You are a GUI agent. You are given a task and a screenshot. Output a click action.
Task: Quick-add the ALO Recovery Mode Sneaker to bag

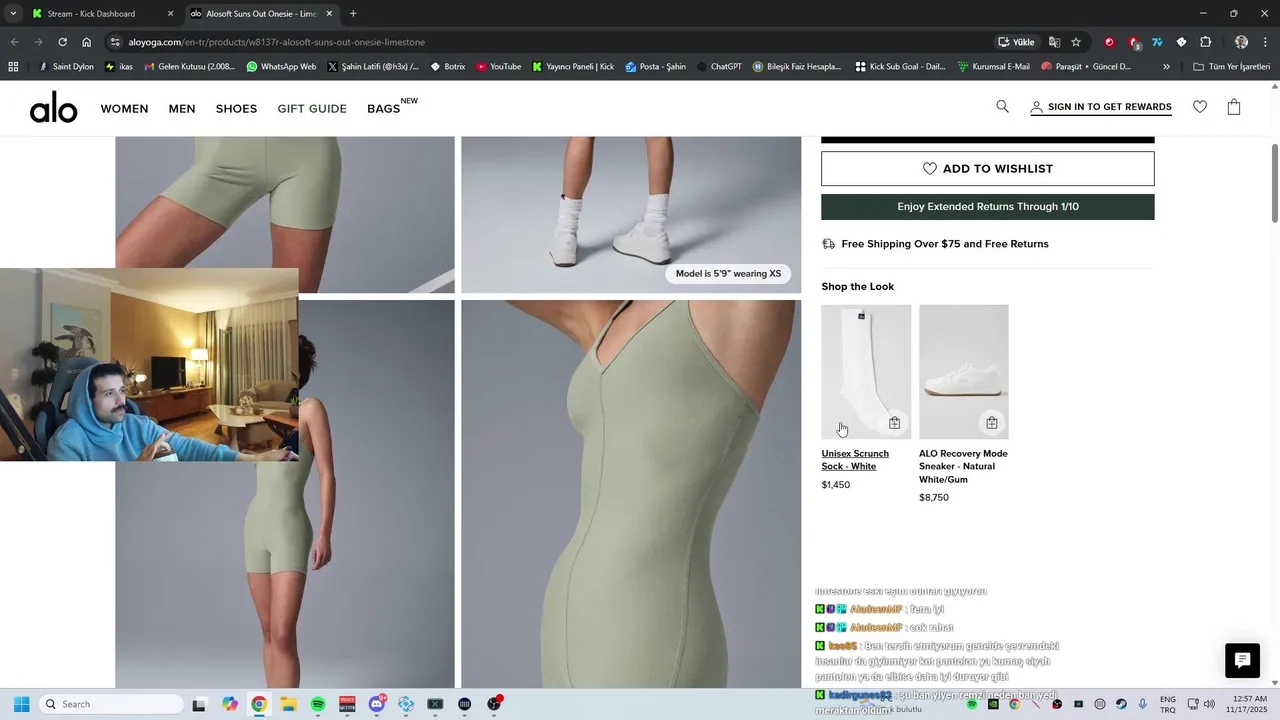(x=991, y=423)
